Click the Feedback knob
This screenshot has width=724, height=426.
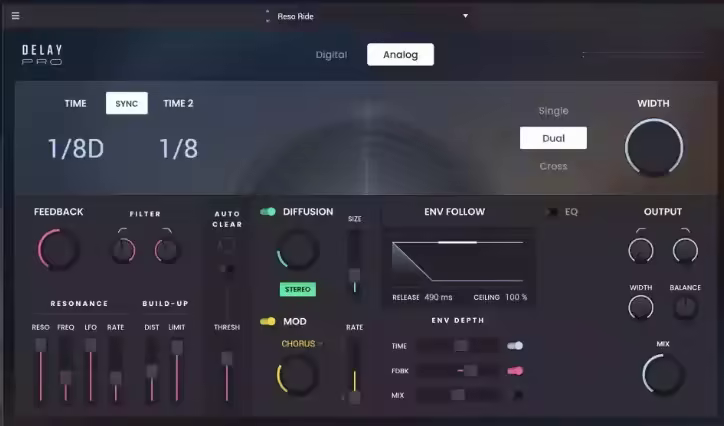[x=58, y=248]
